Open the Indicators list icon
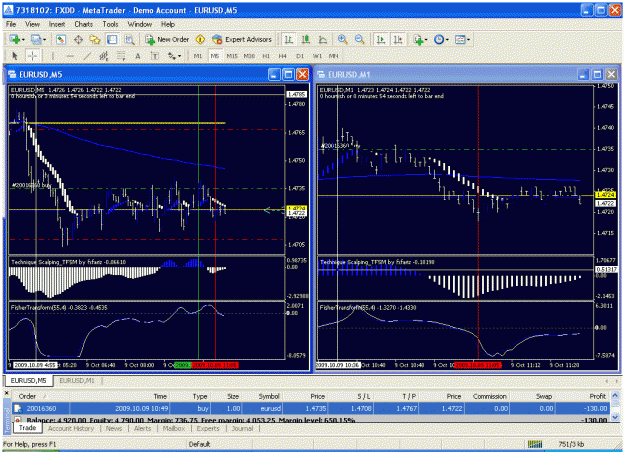 coord(418,39)
